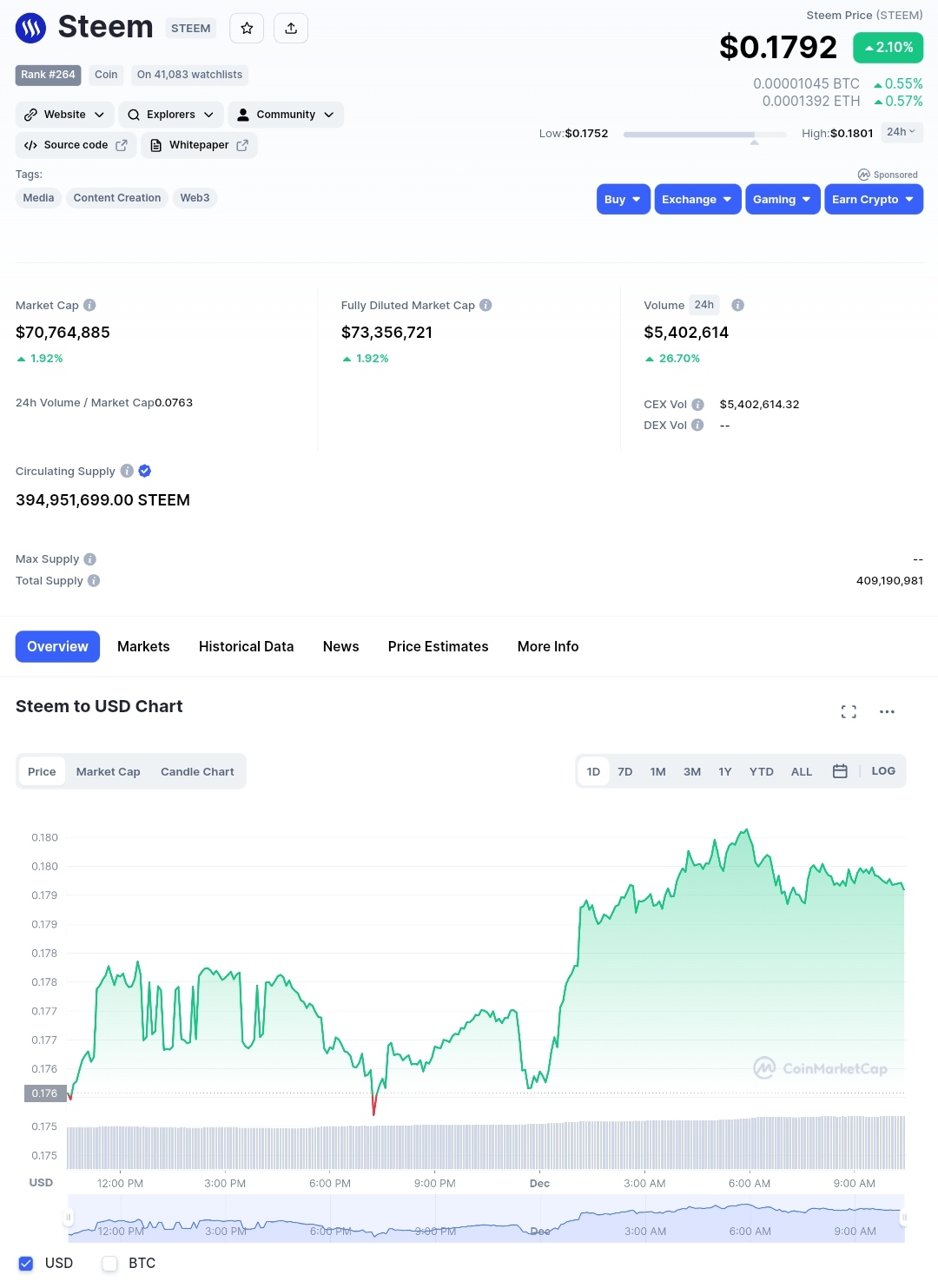The image size is (938, 1288).
Task: Switch to Candle Chart view
Action: pos(197,772)
